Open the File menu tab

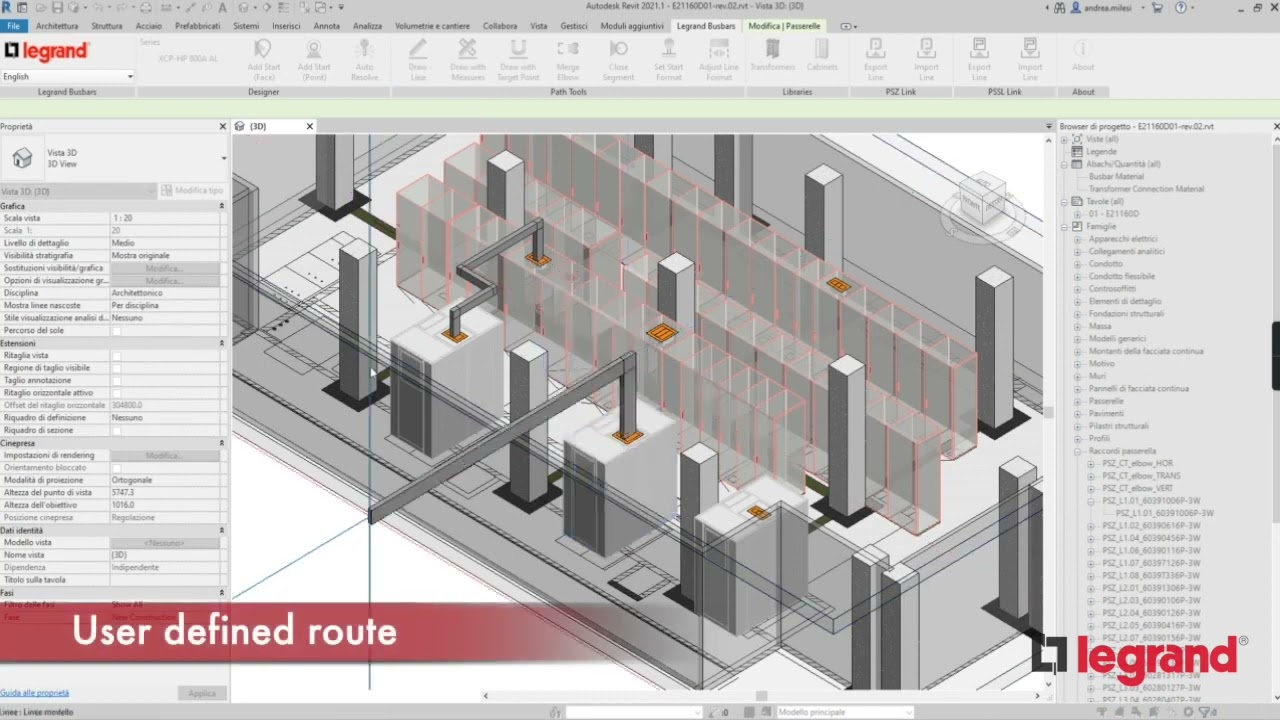(x=13, y=26)
